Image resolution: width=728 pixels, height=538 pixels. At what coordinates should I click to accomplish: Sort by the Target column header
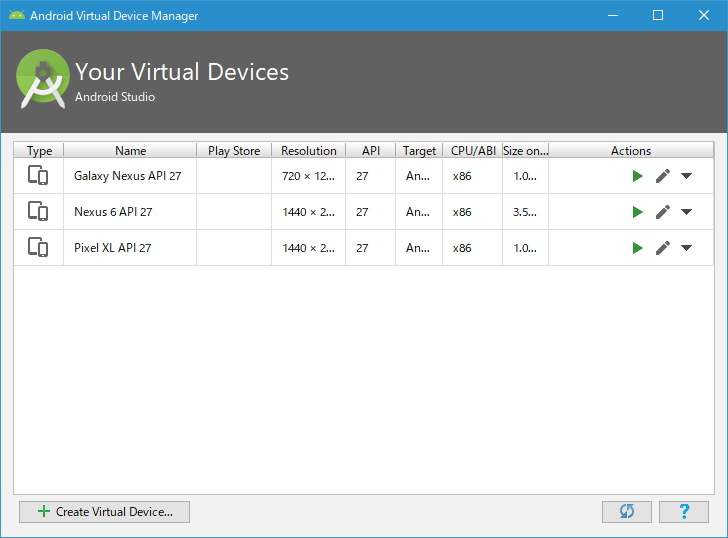click(419, 150)
